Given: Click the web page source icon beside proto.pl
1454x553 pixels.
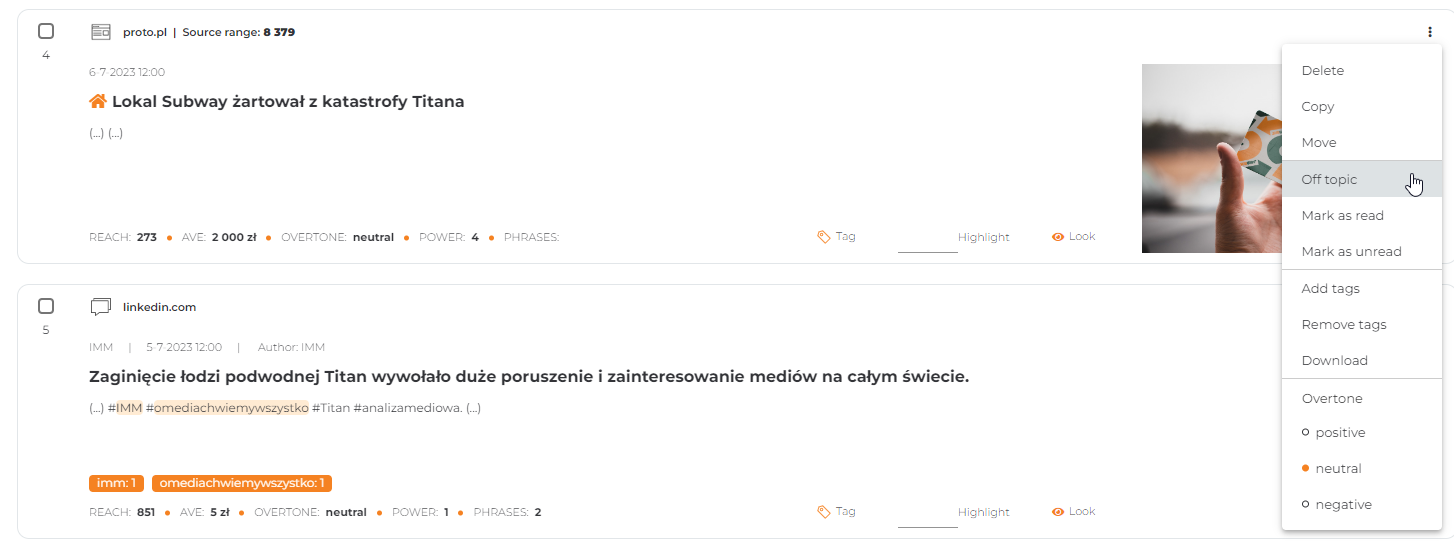Looking at the screenshot, I should click(100, 32).
